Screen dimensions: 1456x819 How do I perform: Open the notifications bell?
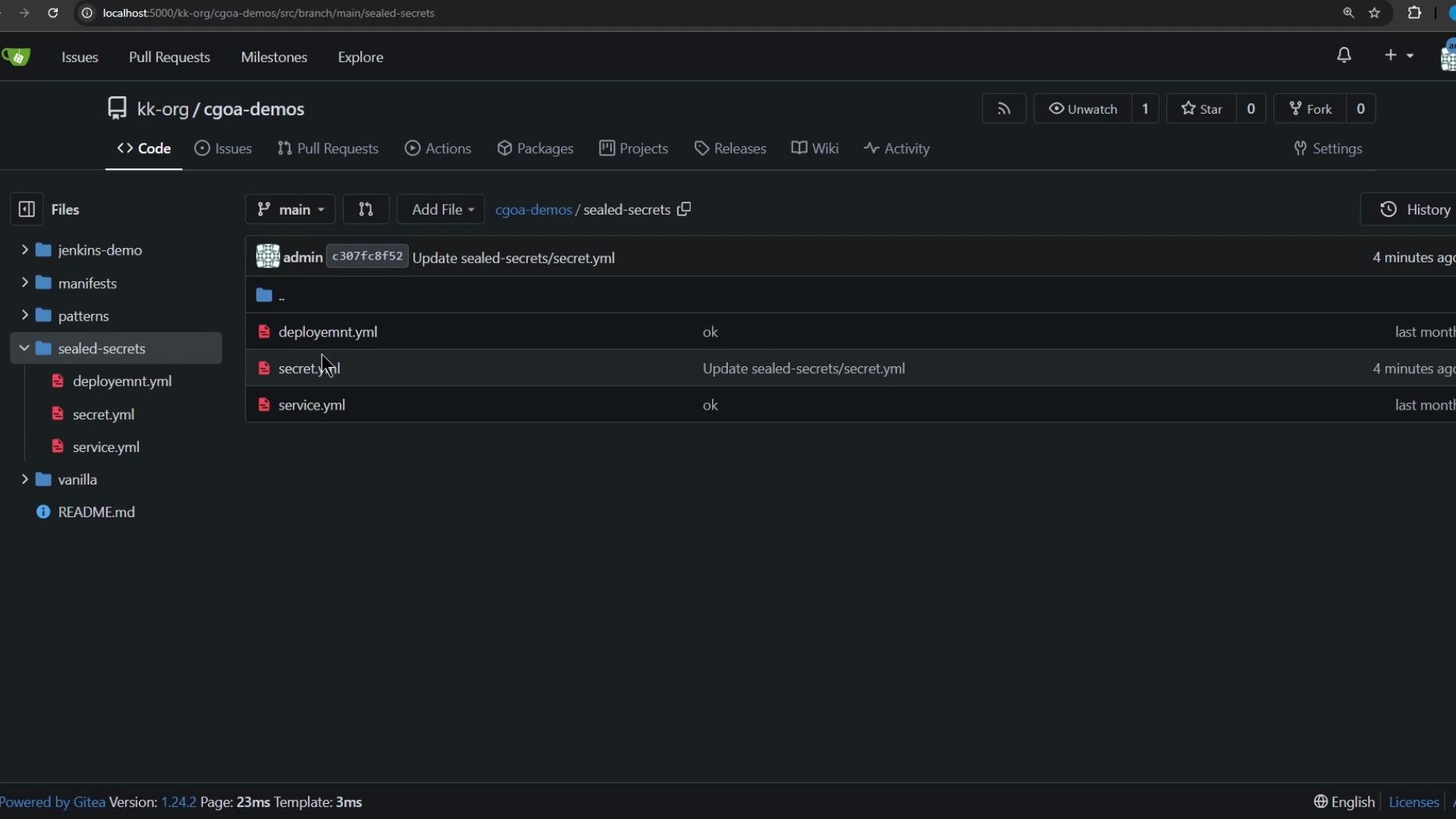point(1344,55)
